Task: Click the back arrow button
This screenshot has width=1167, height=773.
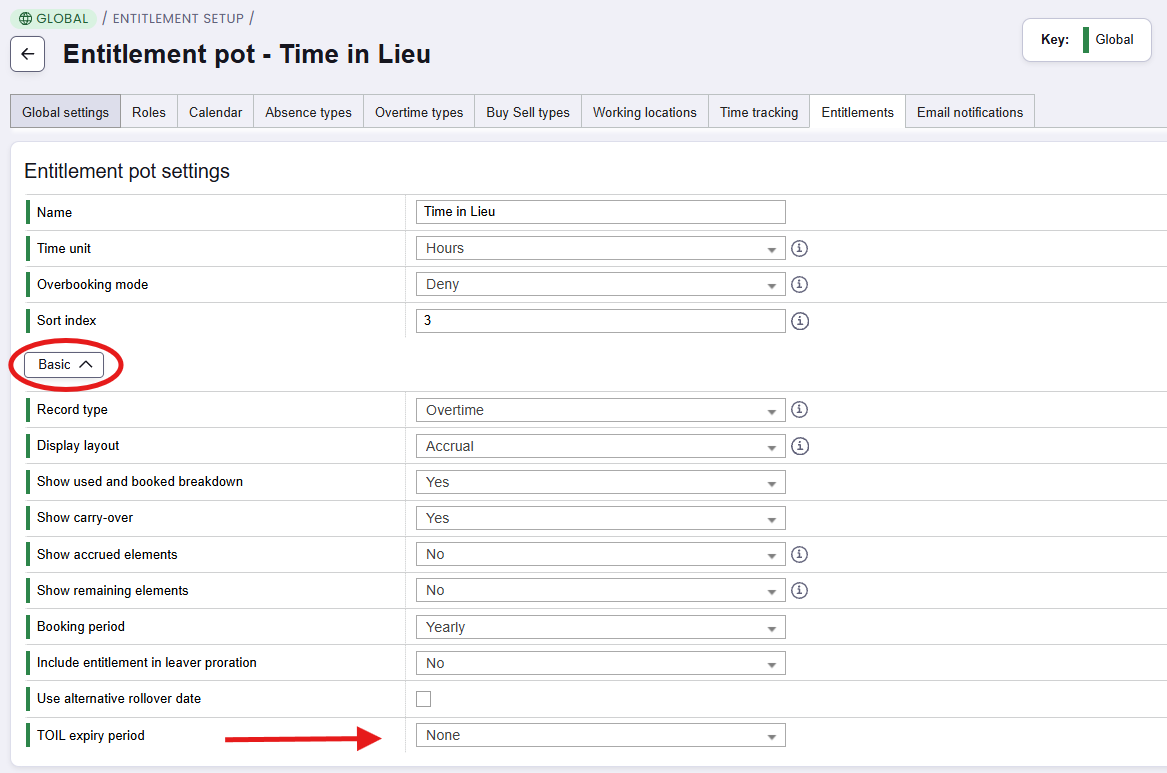Action: click(x=27, y=54)
